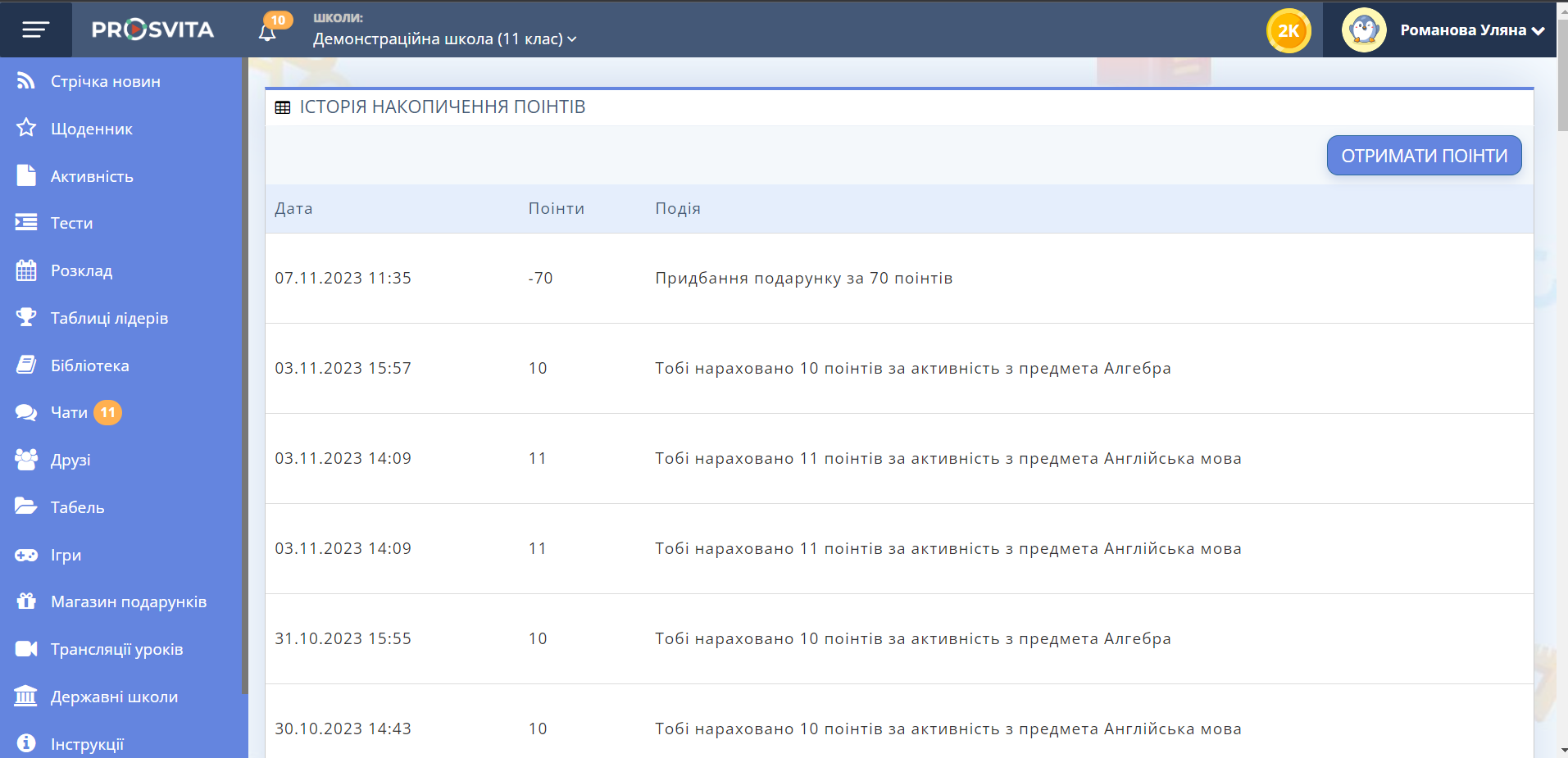
Task: Expand the Романова Уляна user menu
Action: point(1472,30)
